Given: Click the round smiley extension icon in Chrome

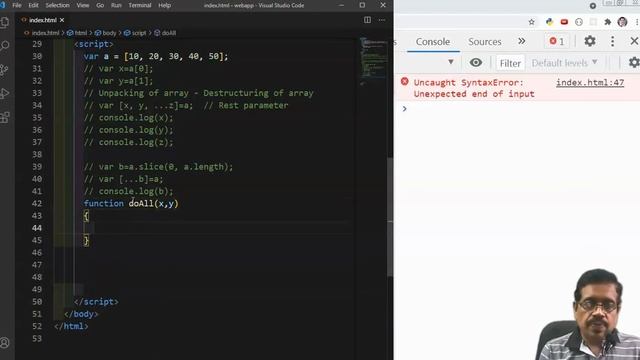Looking at the screenshot, I should coord(579,22).
